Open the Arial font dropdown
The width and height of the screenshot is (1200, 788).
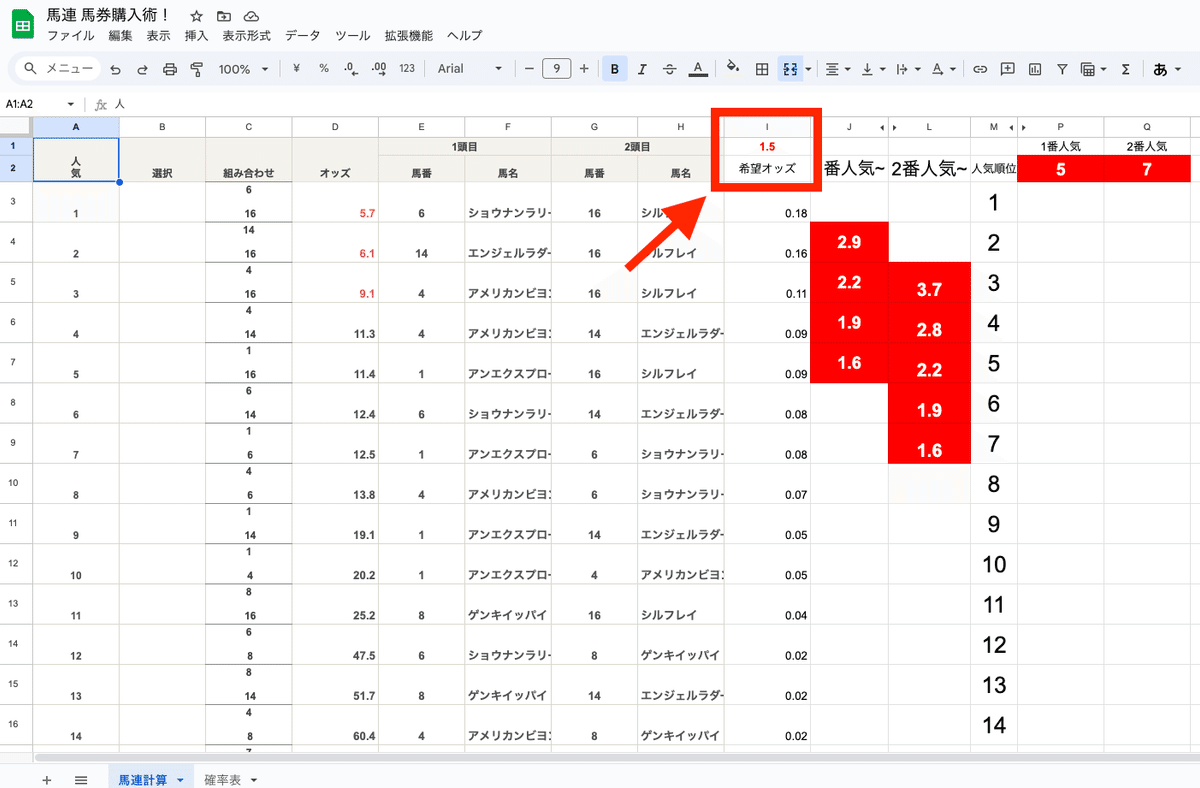click(x=470, y=69)
